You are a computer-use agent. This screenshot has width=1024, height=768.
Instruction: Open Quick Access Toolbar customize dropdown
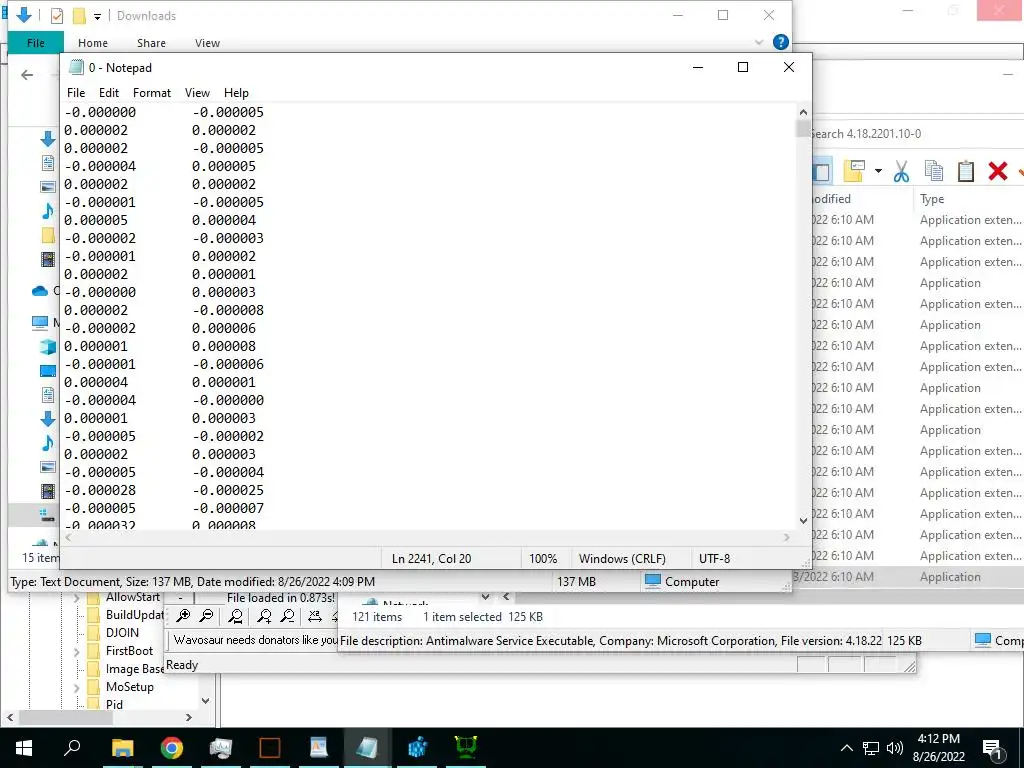point(97,16)
